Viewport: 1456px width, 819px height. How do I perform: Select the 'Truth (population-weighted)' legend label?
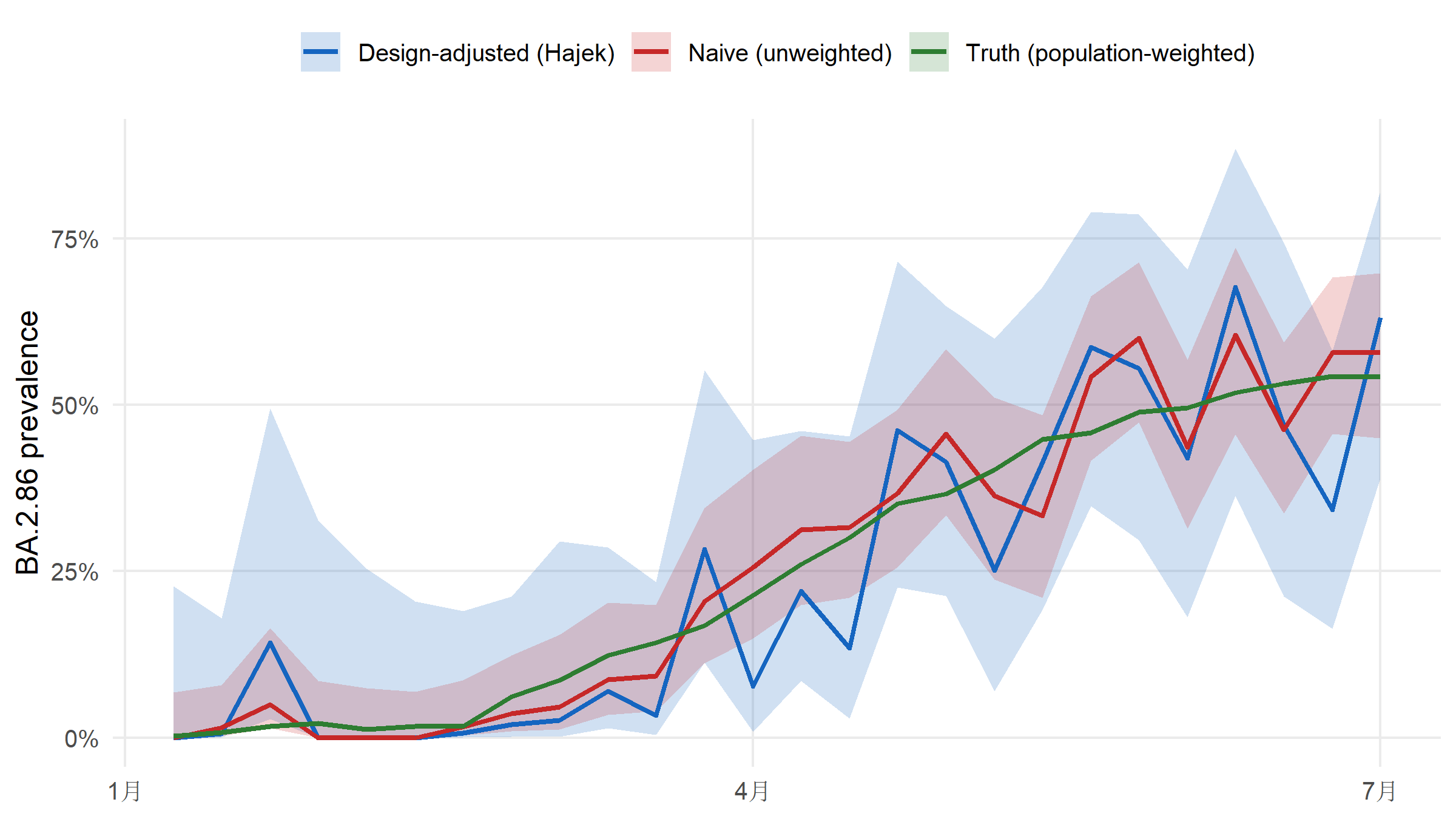1110,53
